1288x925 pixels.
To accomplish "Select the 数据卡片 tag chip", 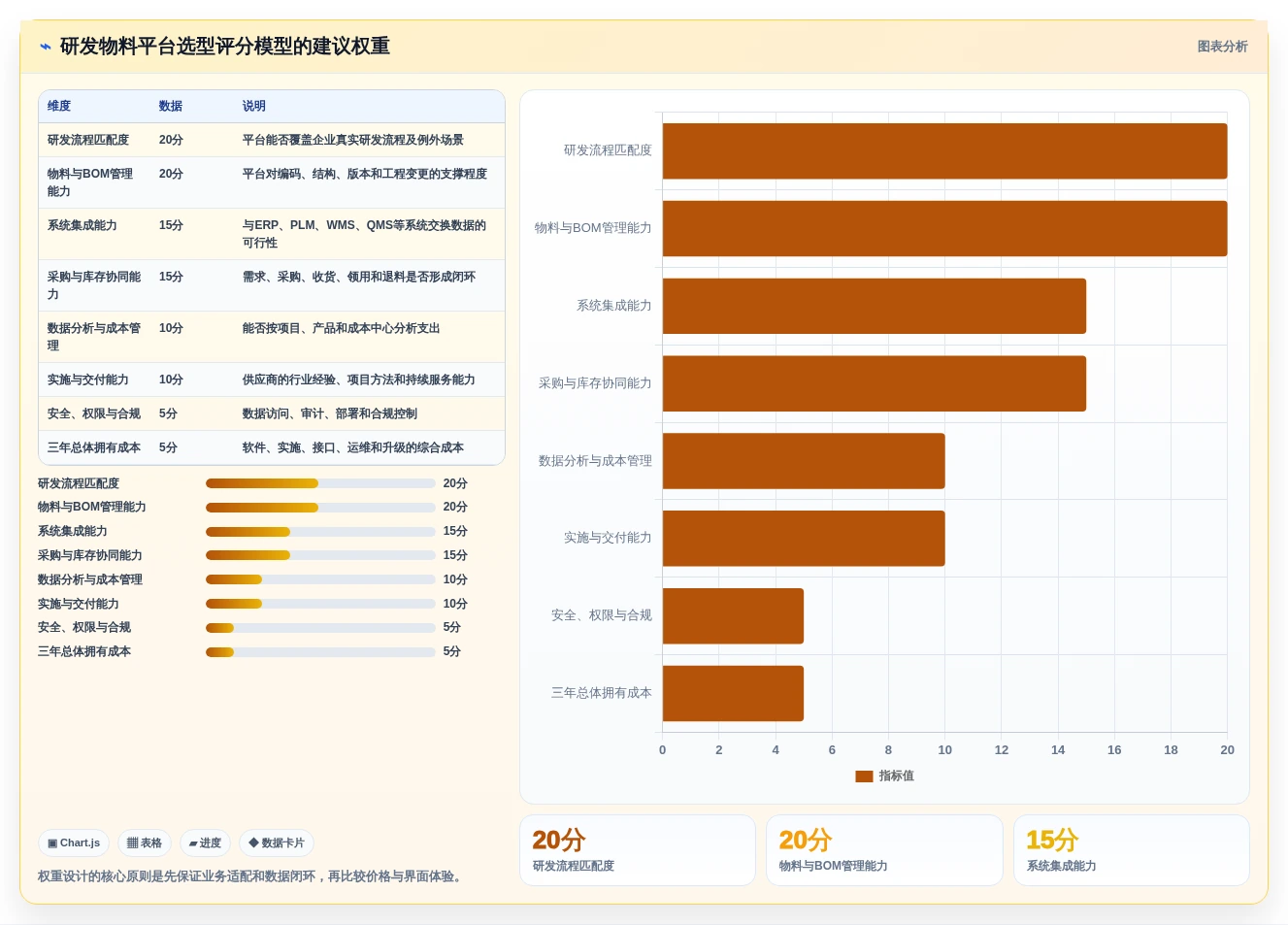I will (x=277, y=842).
